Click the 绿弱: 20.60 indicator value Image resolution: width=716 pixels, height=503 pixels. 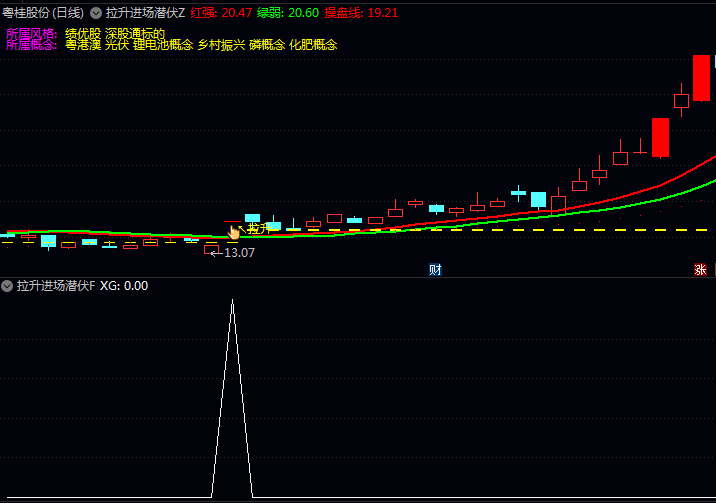pyautogui.click(x=288, y=13)
